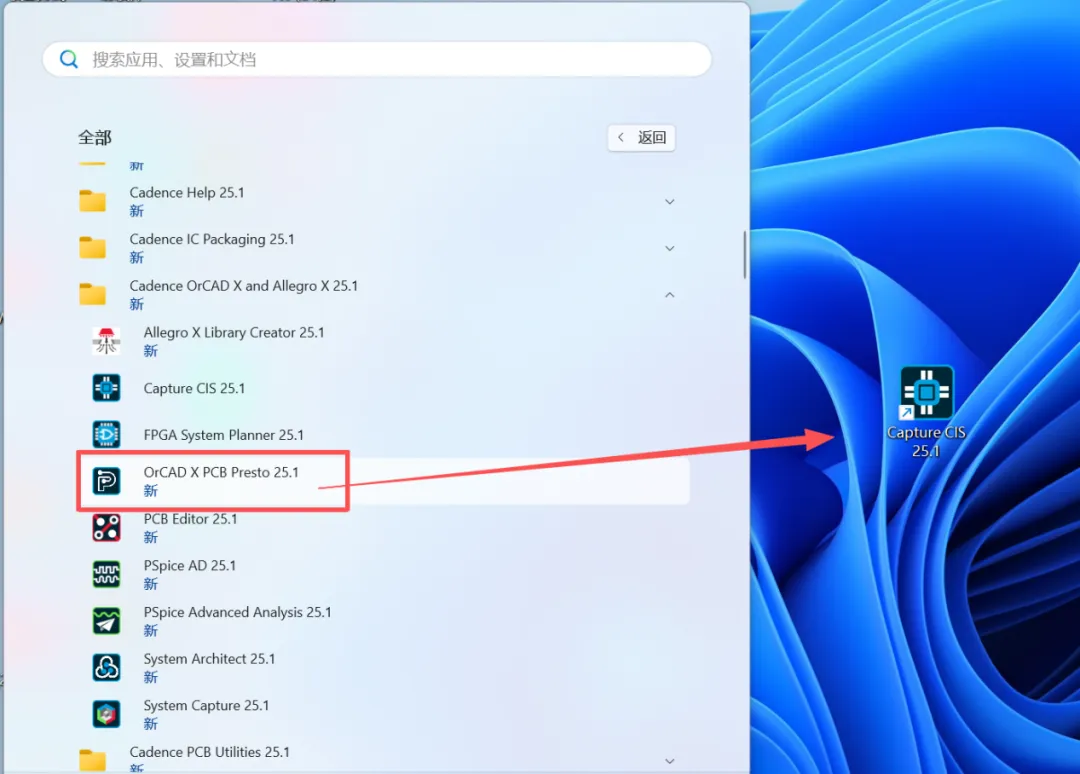
Task: Click the Capture CIS 25.1 chip icon in list
Action: coord(106,388)
